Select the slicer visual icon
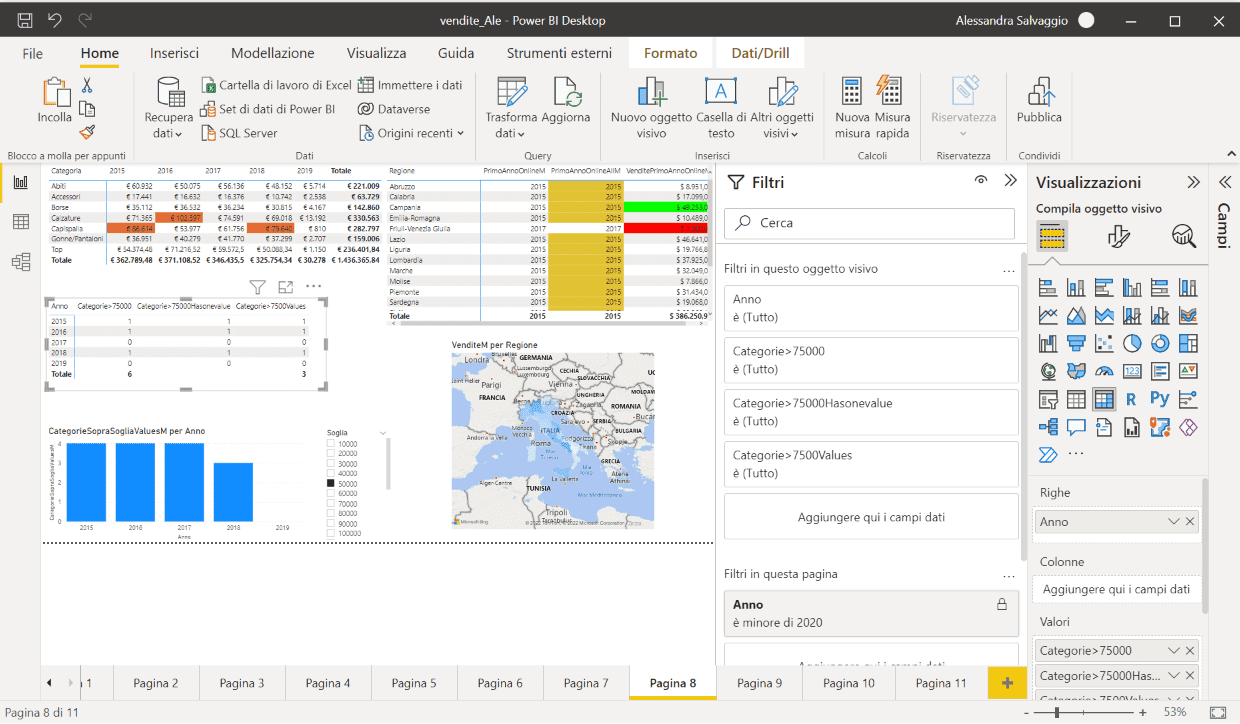This screenshot has height=724, width=1240. tap(1047, 399)
